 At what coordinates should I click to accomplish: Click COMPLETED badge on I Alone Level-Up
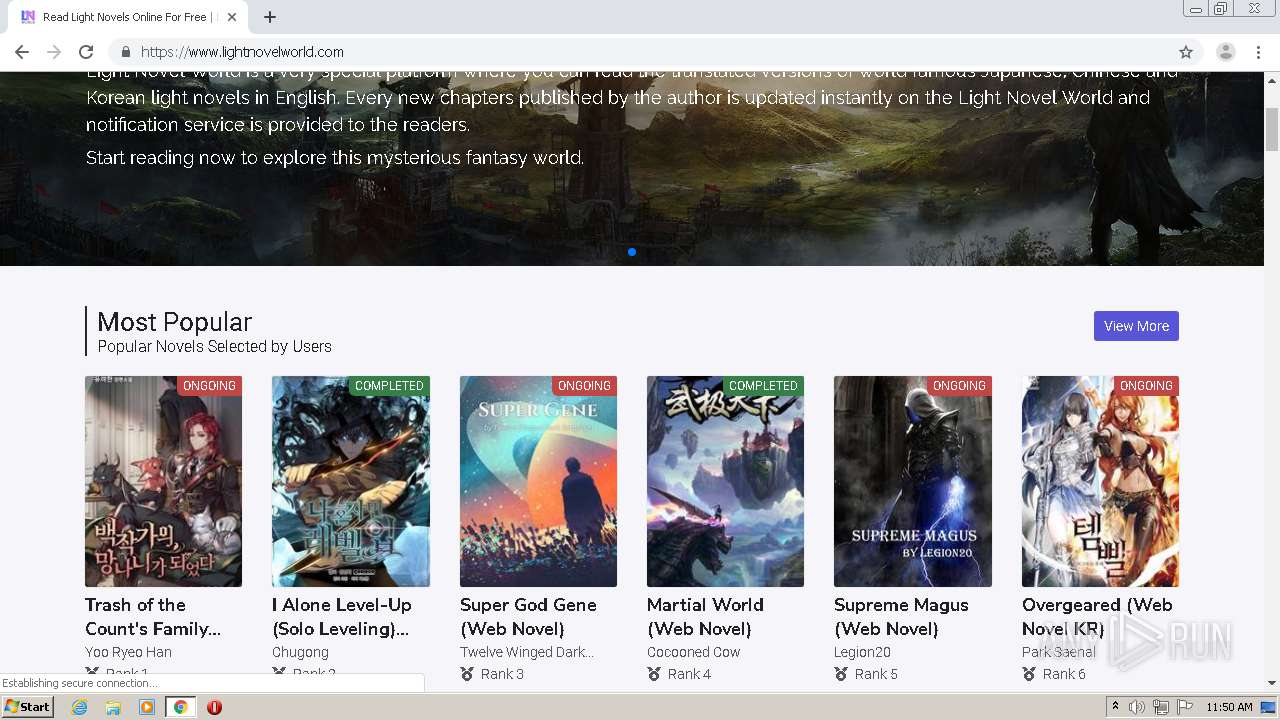click(x=389, y=386)
